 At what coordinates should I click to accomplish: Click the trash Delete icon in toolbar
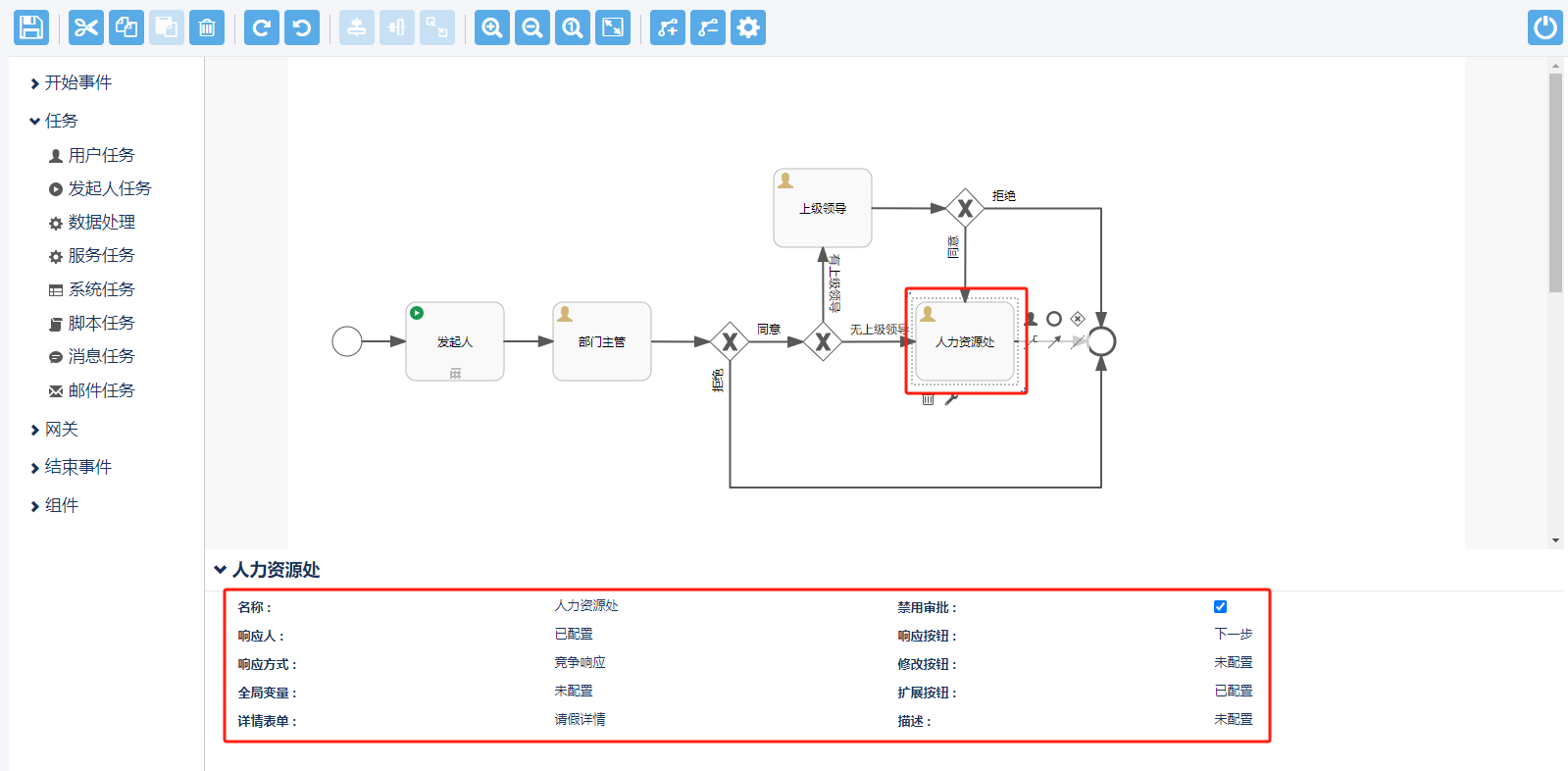click(207, 27)
